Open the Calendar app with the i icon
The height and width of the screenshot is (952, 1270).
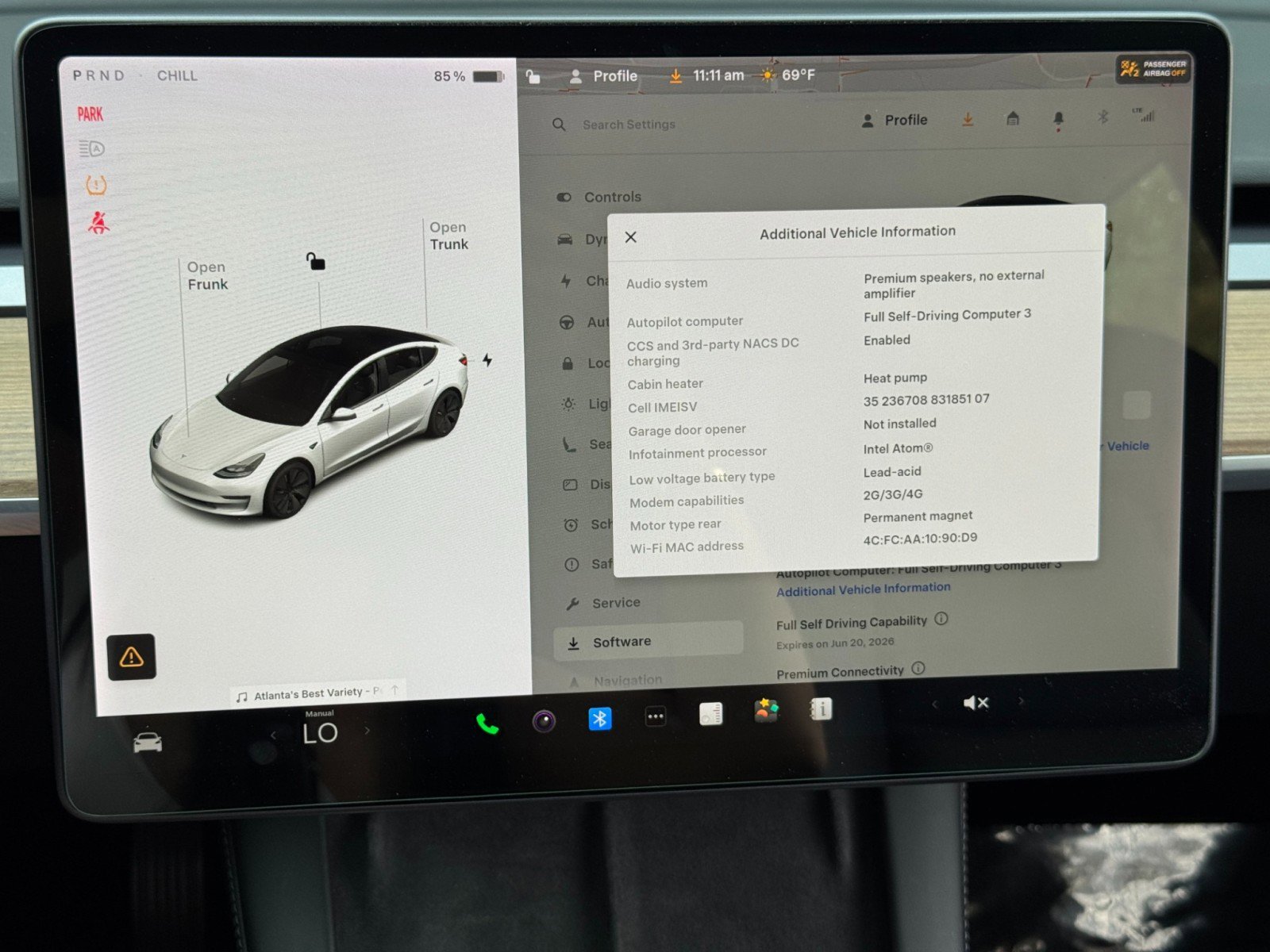[822, 711]
